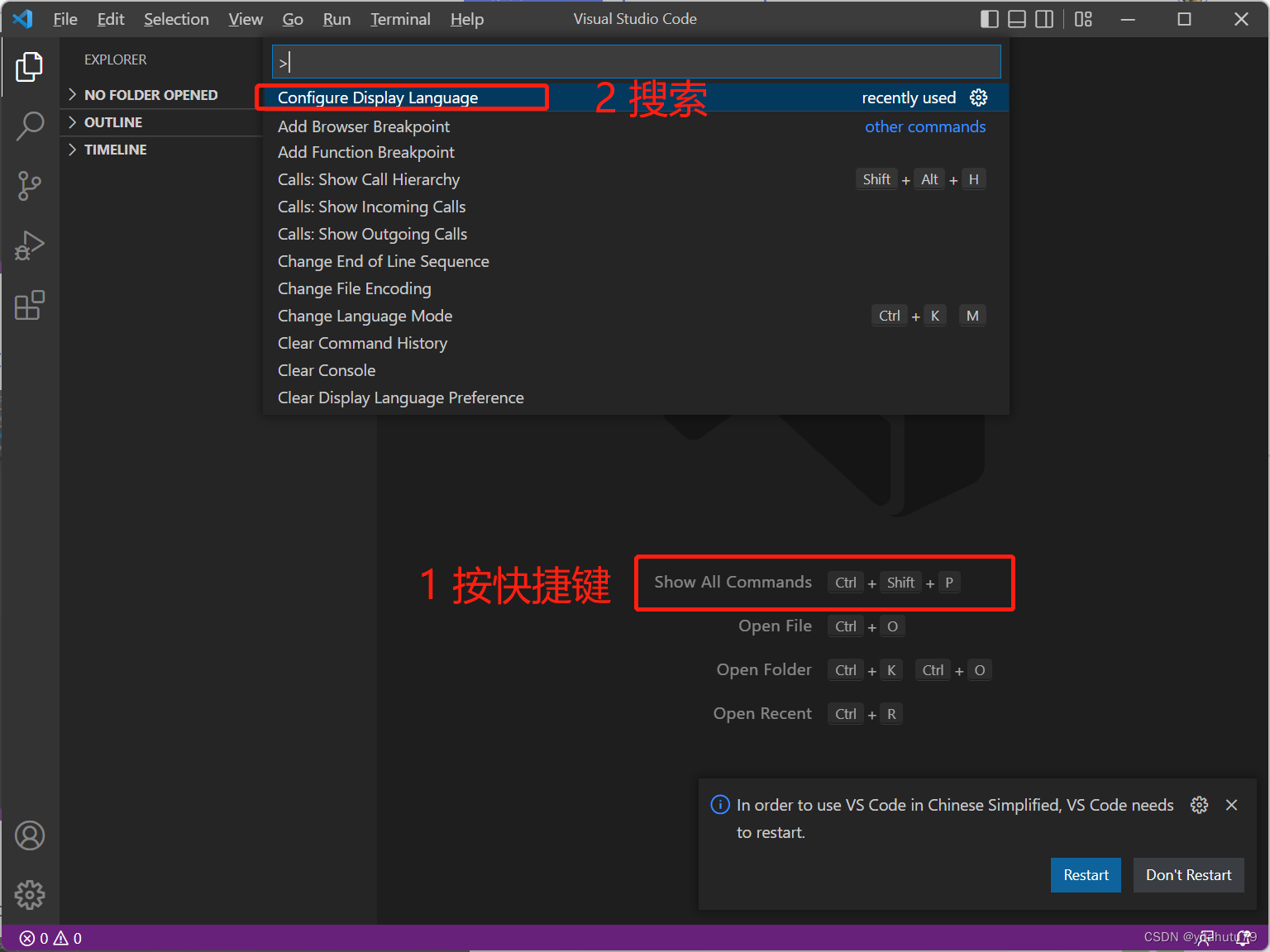
Task: Click the Show All Commands watermark label
Action: [x=733, y=582]
